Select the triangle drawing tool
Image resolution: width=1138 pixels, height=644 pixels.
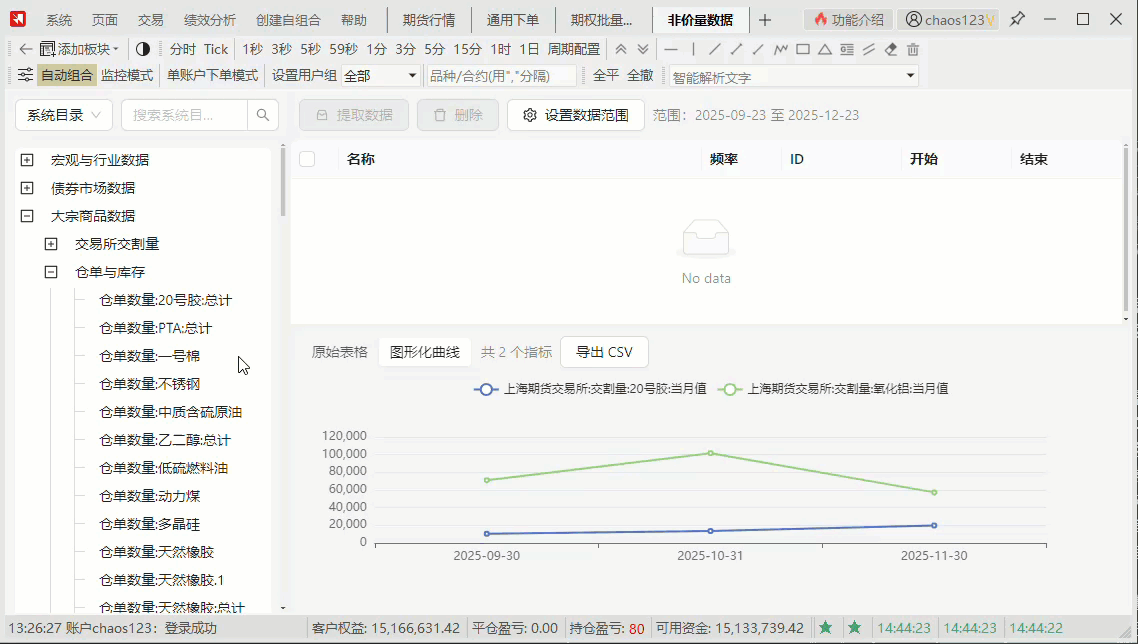[825, 49]
